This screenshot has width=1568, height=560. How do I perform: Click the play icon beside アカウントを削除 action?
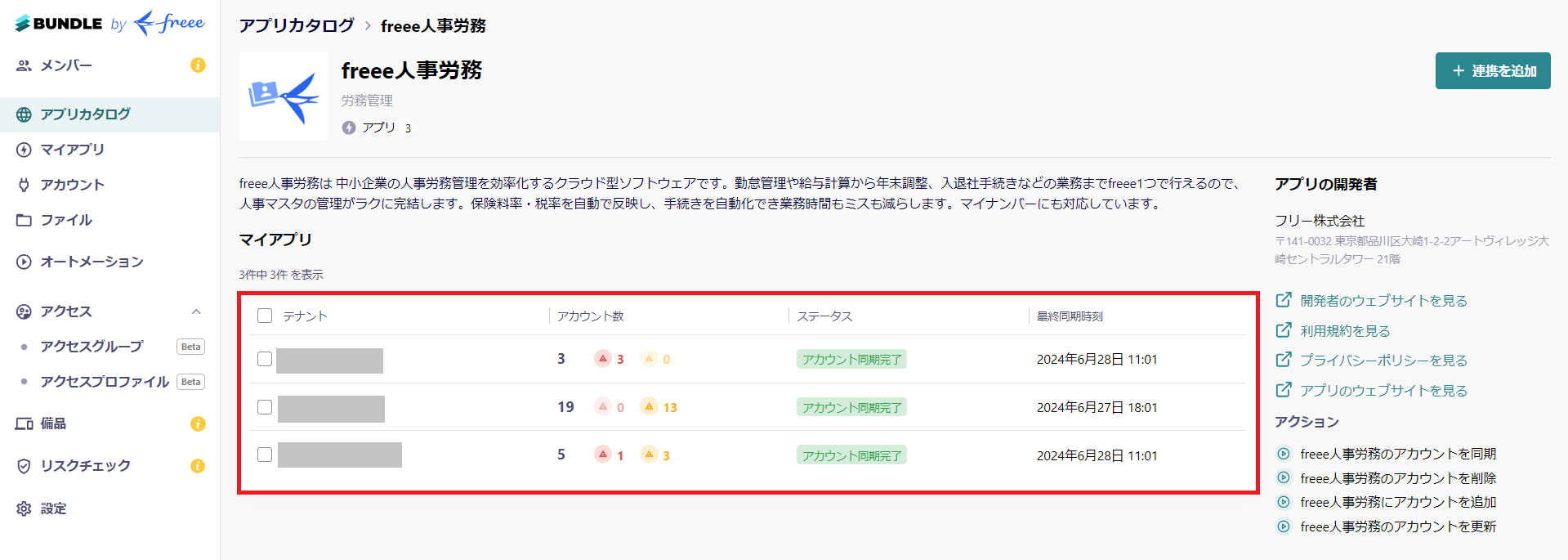pos(1284,478)
